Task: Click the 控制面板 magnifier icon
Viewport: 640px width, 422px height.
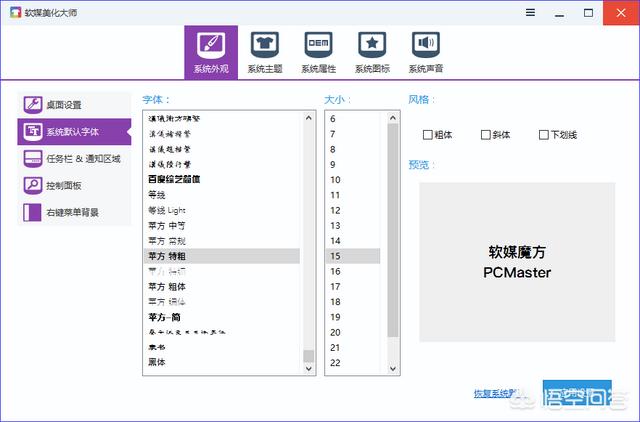Action: pyautogui.click(x=32, y=185)
